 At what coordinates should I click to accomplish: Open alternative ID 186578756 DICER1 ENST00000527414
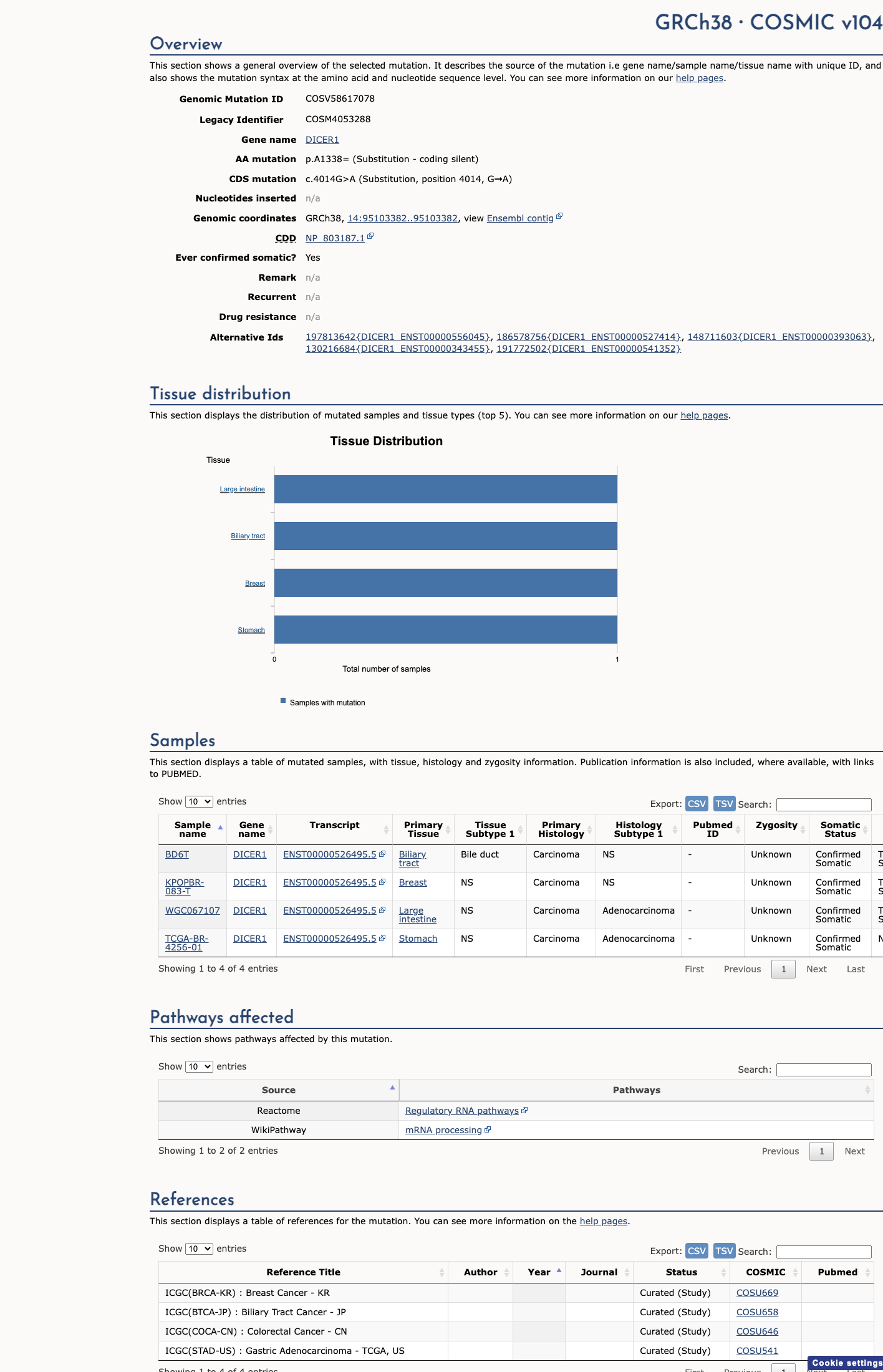click(589, 337)
